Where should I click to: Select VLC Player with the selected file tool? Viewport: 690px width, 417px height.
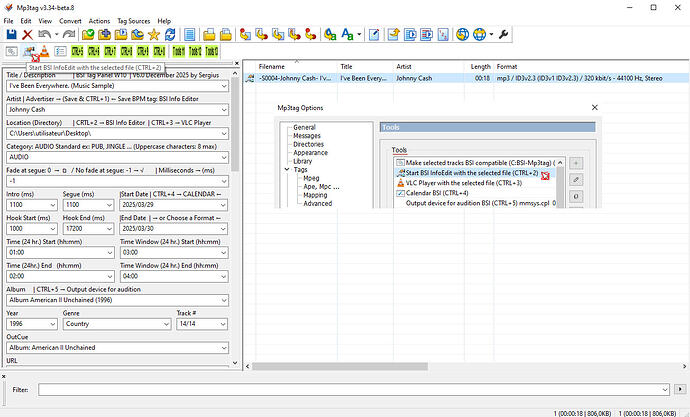(464, 183)
